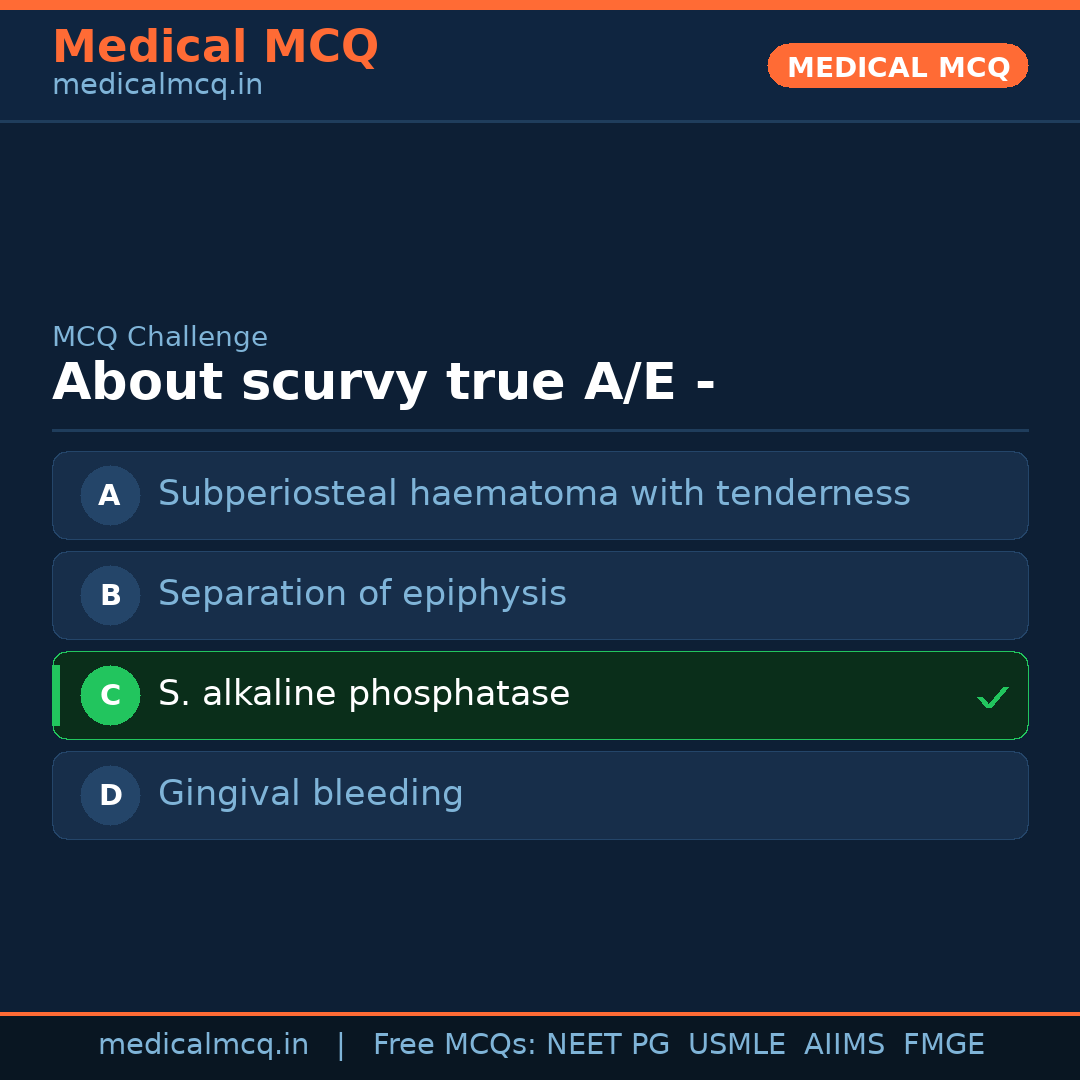Click the circular D badge icon

tap(110, 795)
